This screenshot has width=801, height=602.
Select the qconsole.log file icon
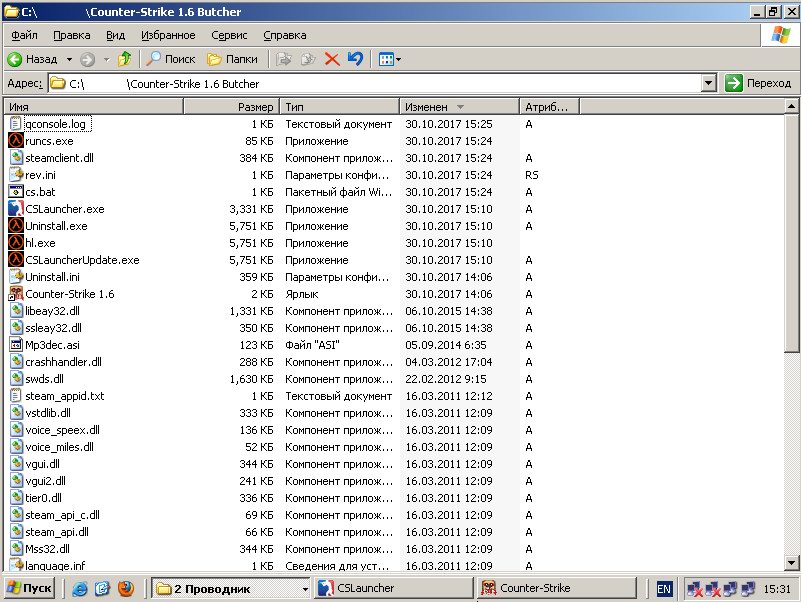(16, 124)
